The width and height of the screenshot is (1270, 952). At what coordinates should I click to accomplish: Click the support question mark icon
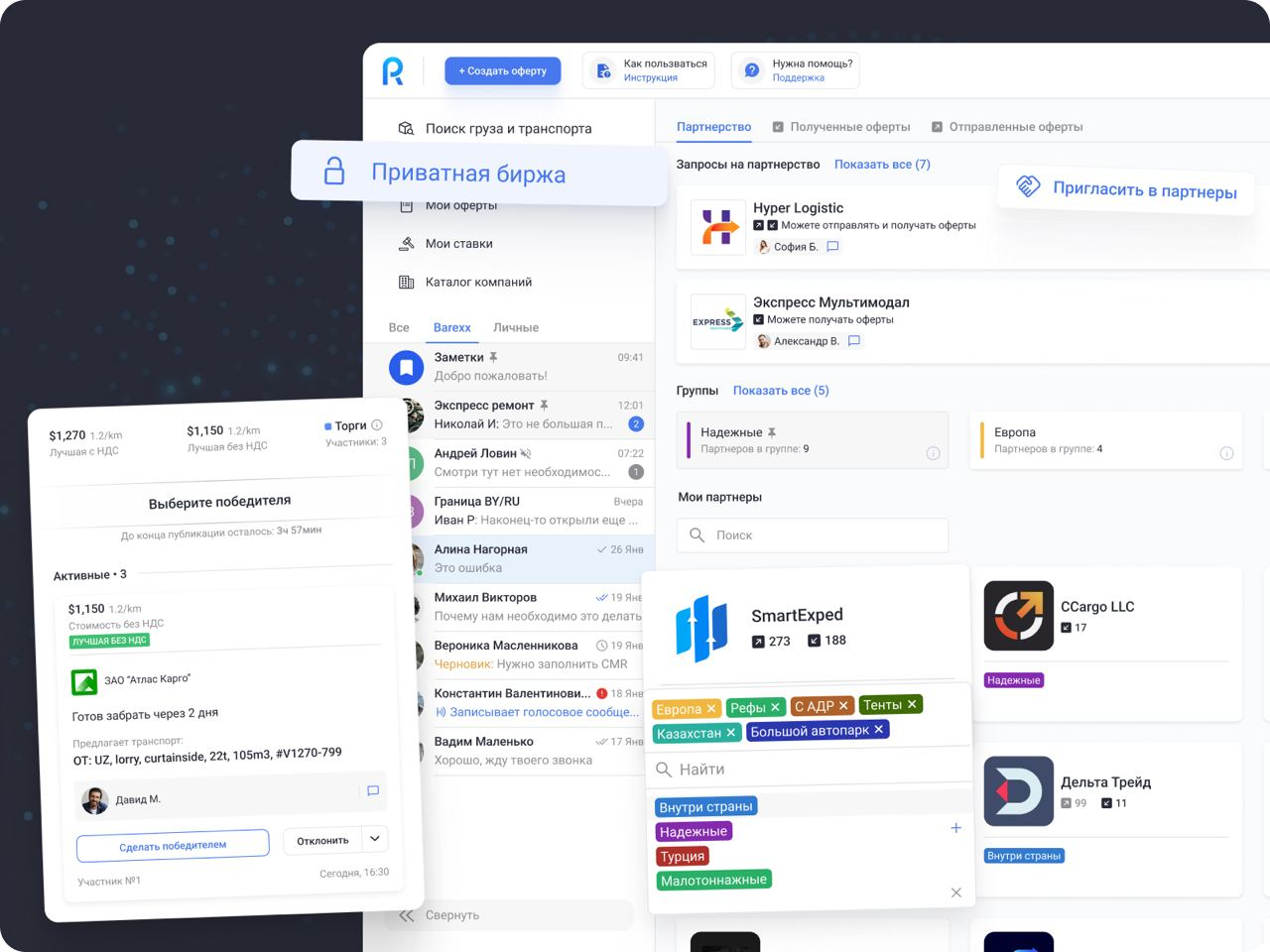(752, 70)
